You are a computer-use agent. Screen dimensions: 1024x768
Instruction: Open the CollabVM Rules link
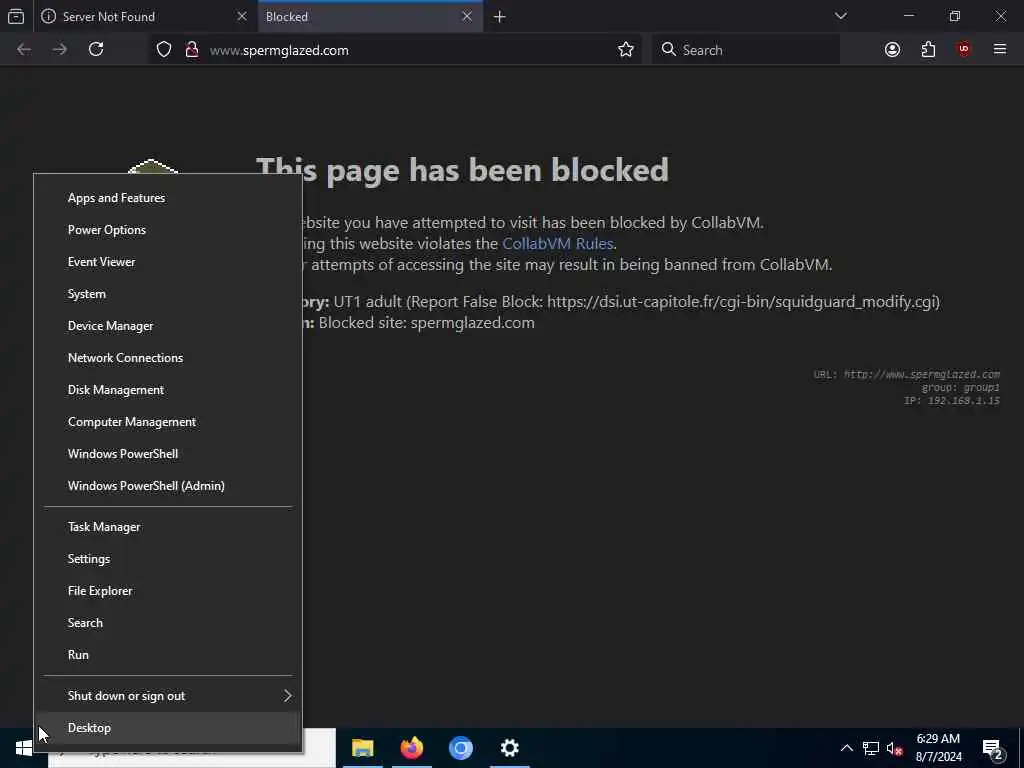[x=558, y=244]
